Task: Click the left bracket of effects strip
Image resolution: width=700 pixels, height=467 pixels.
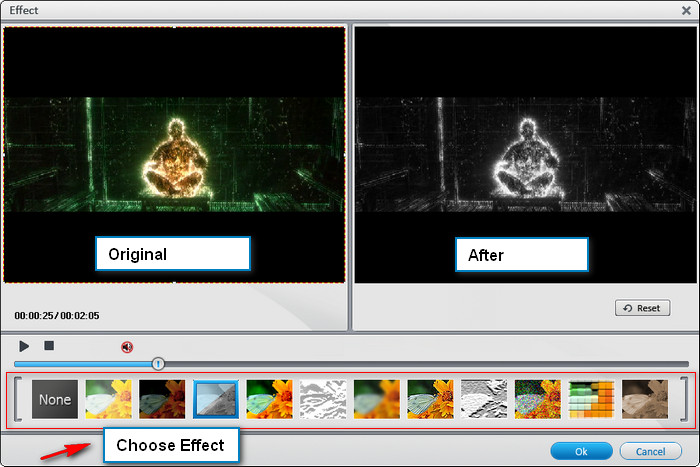Action: 18,399
